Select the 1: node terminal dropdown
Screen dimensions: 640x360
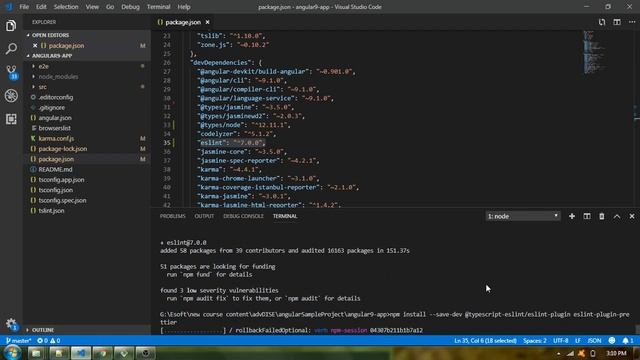pos(522,216)
